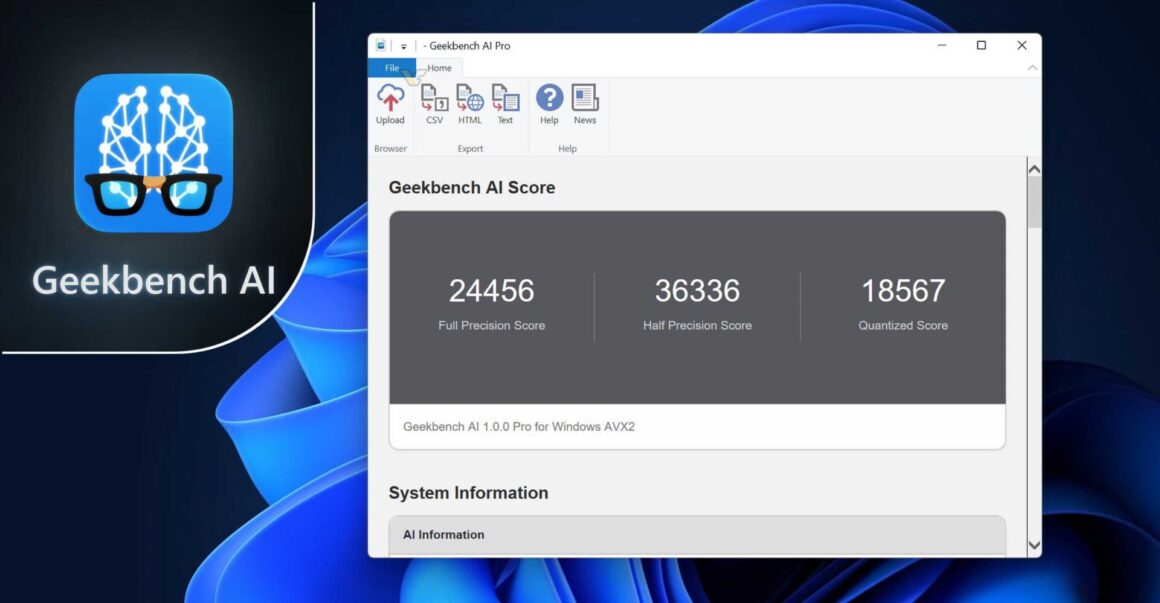Screen dimensions: 1160x603
Task: Click the scrollbar down arrow
Action: 1034,545
